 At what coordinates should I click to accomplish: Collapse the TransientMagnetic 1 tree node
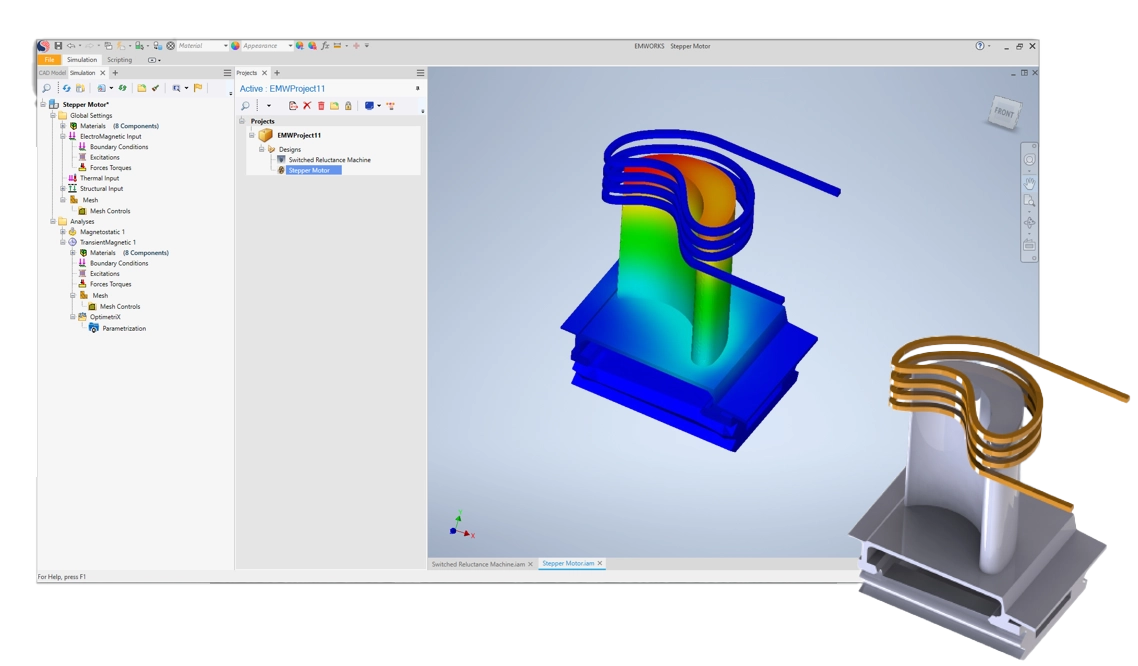pyautogui.click(x=62, y=242)
